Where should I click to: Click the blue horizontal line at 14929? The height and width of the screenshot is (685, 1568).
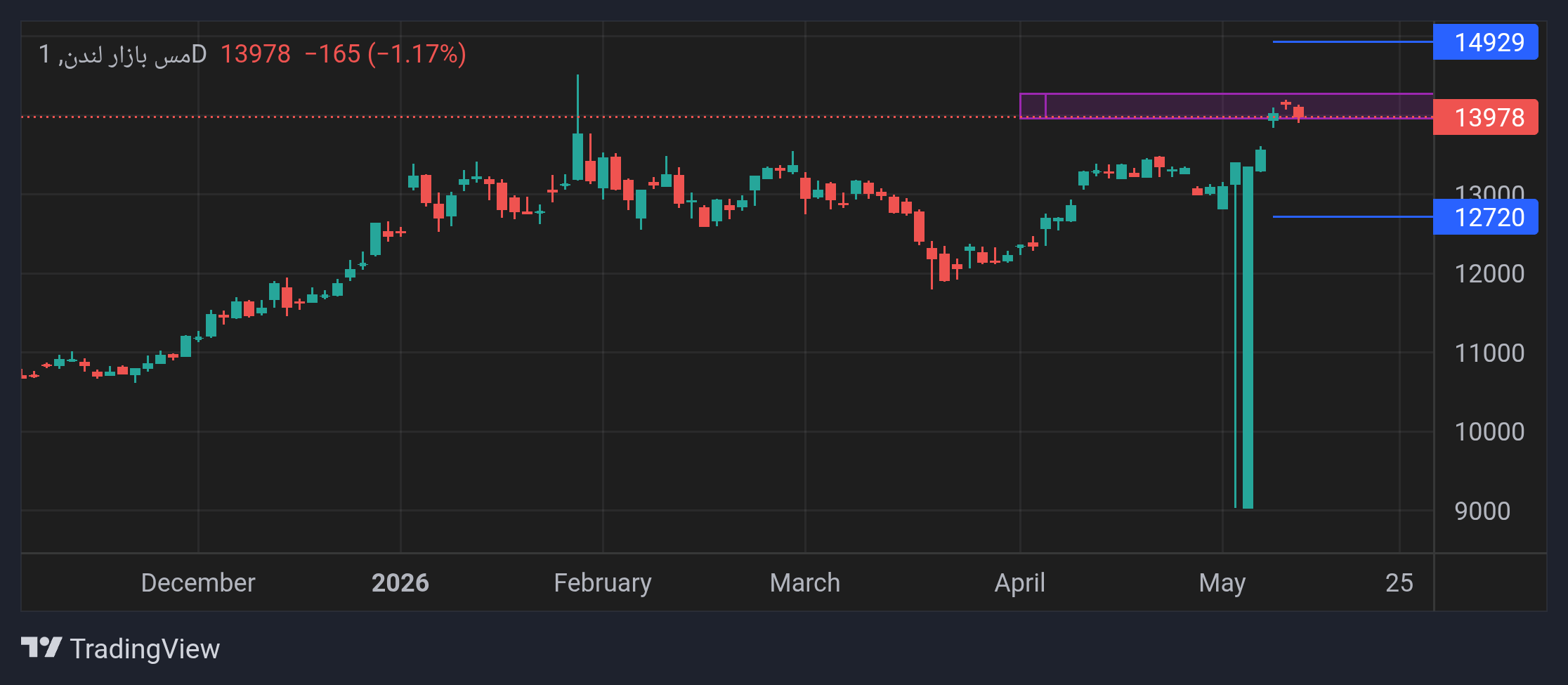(x=1352, y=42)
